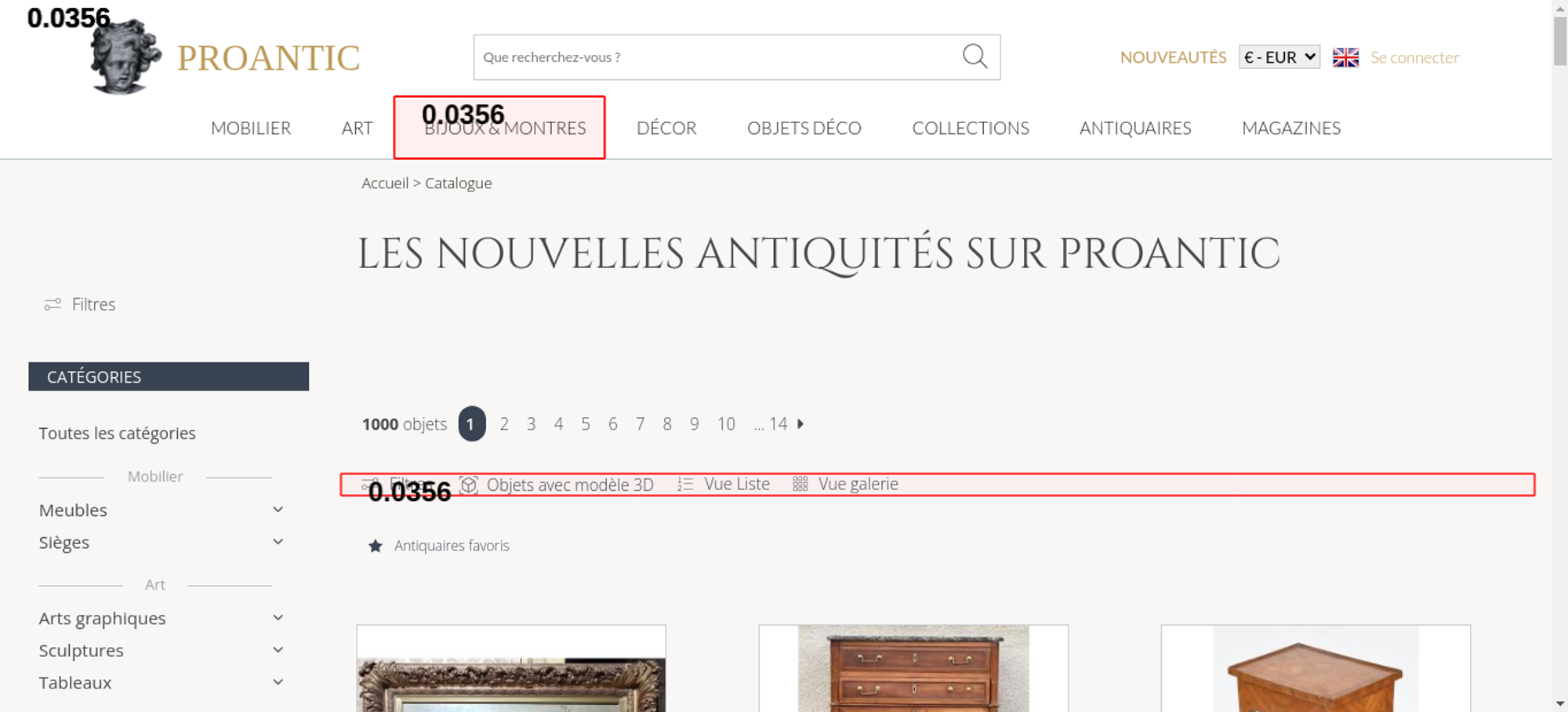Viewport: 1568px width, 712px height.
Task: Switch to Vue galerie
Action: coord(858,485)
